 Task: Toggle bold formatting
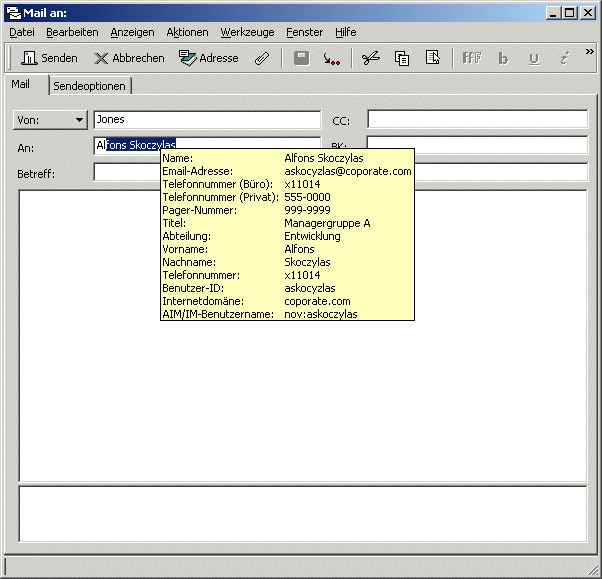tap(503, 58)
